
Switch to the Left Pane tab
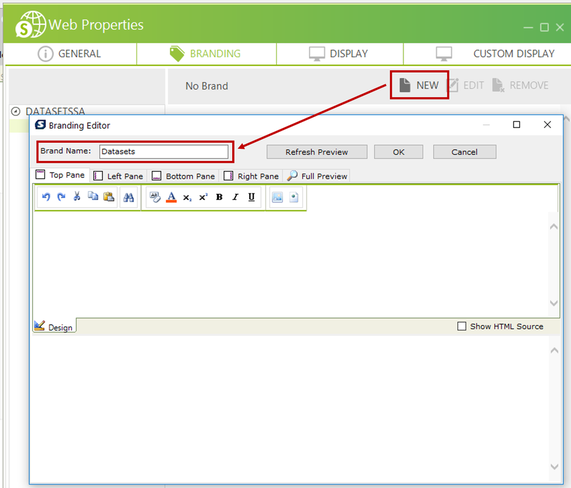click(118, 176)
